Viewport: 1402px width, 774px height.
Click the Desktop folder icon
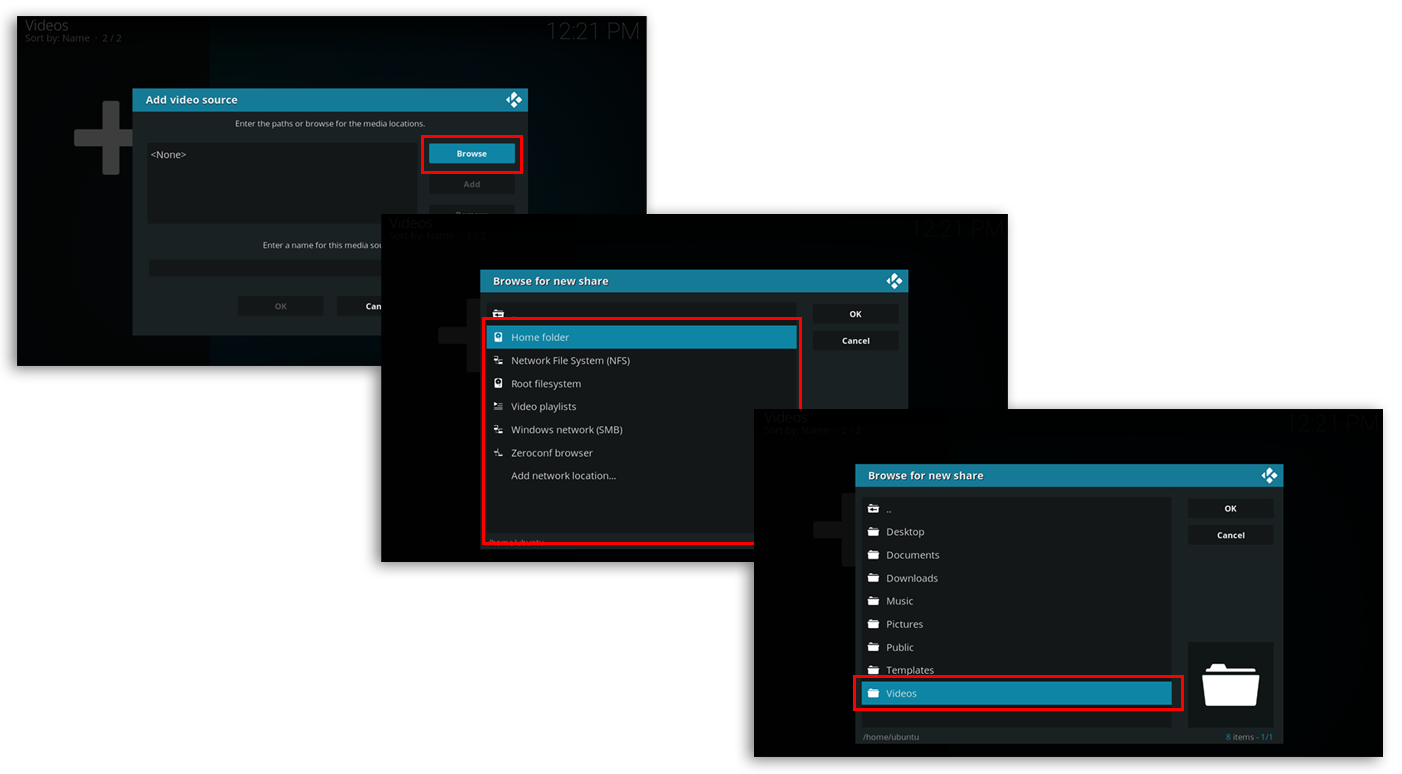pos(873,532)
